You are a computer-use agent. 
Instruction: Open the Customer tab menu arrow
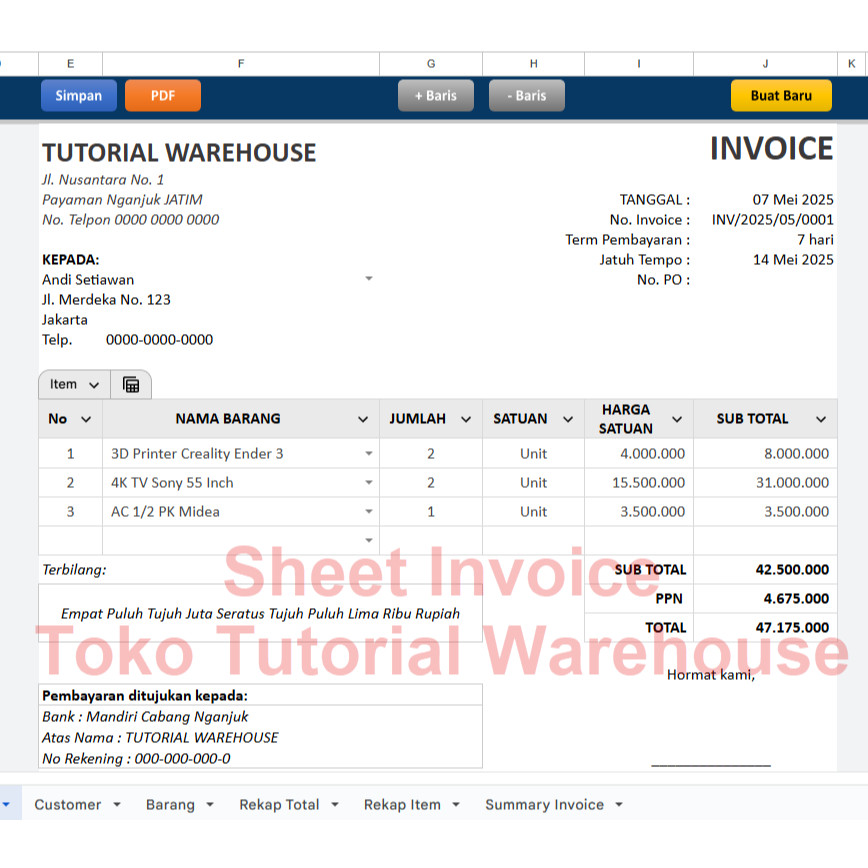(117, 804)
